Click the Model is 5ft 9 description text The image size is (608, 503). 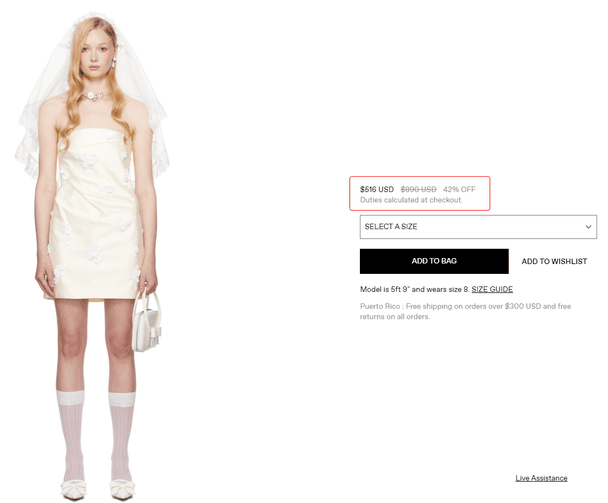(x=415, y=289)
